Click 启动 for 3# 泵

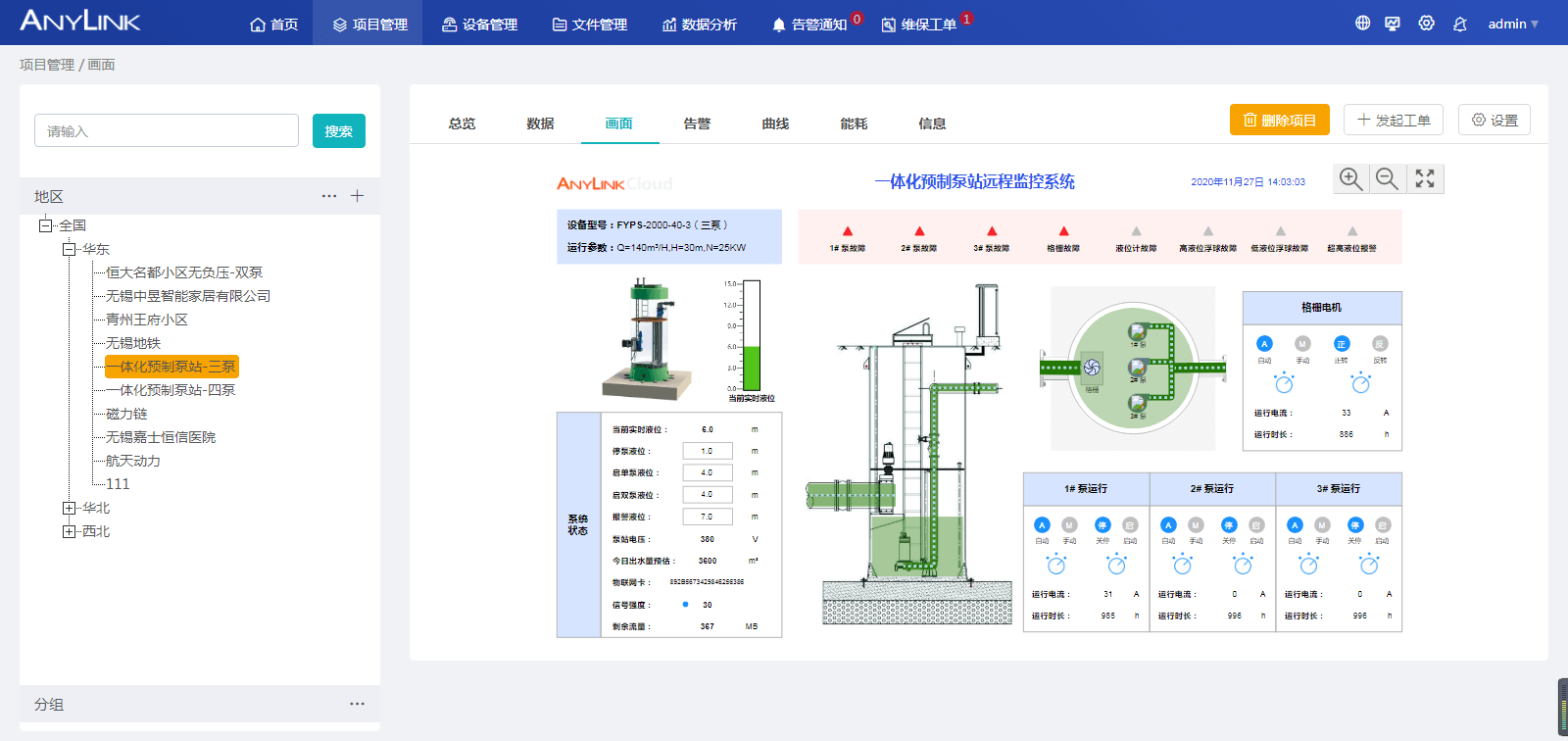[x=1383, y=525]
